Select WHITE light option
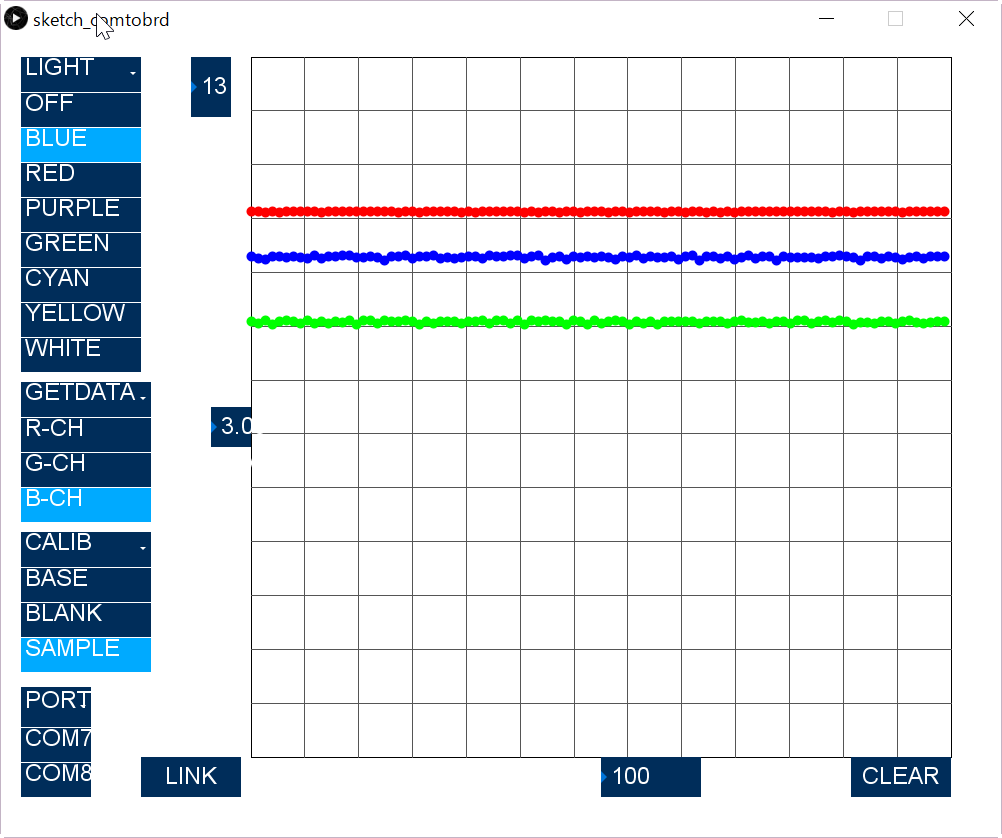1002x838 pixels. click(x=81, y=355)
